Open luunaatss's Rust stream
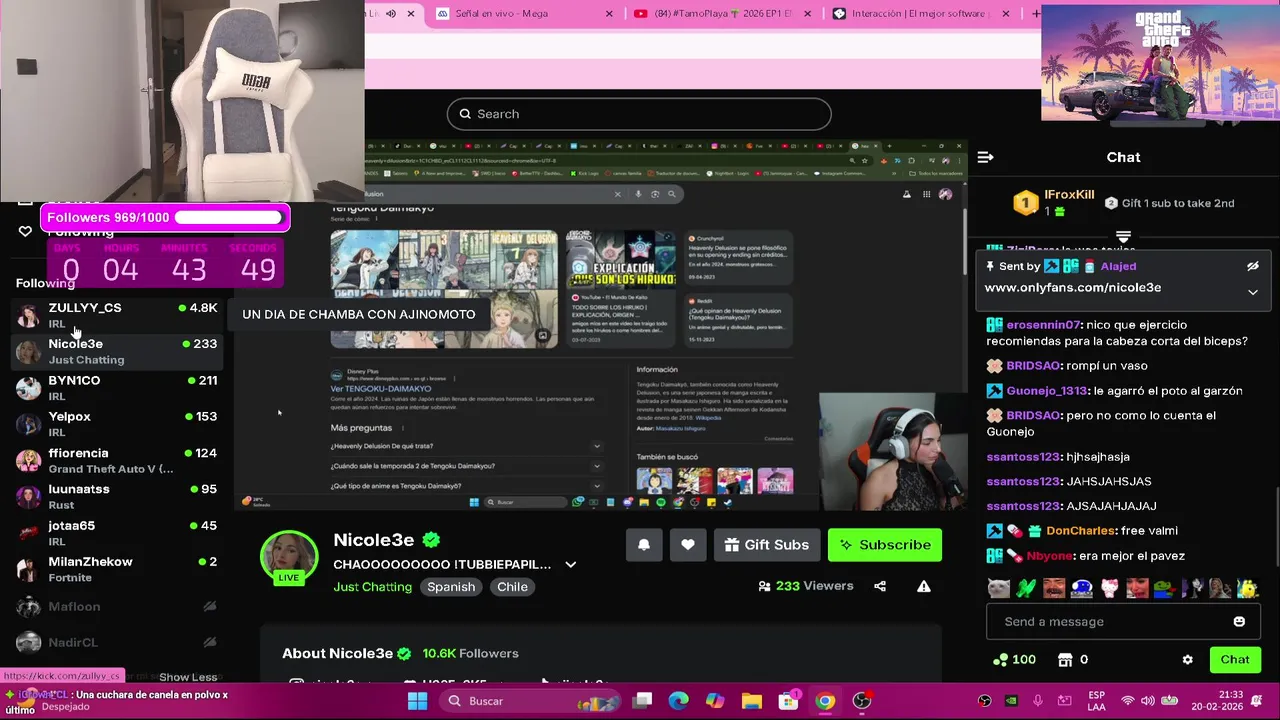The width and height of the screenshot is (1280, 720). [118, 497]
